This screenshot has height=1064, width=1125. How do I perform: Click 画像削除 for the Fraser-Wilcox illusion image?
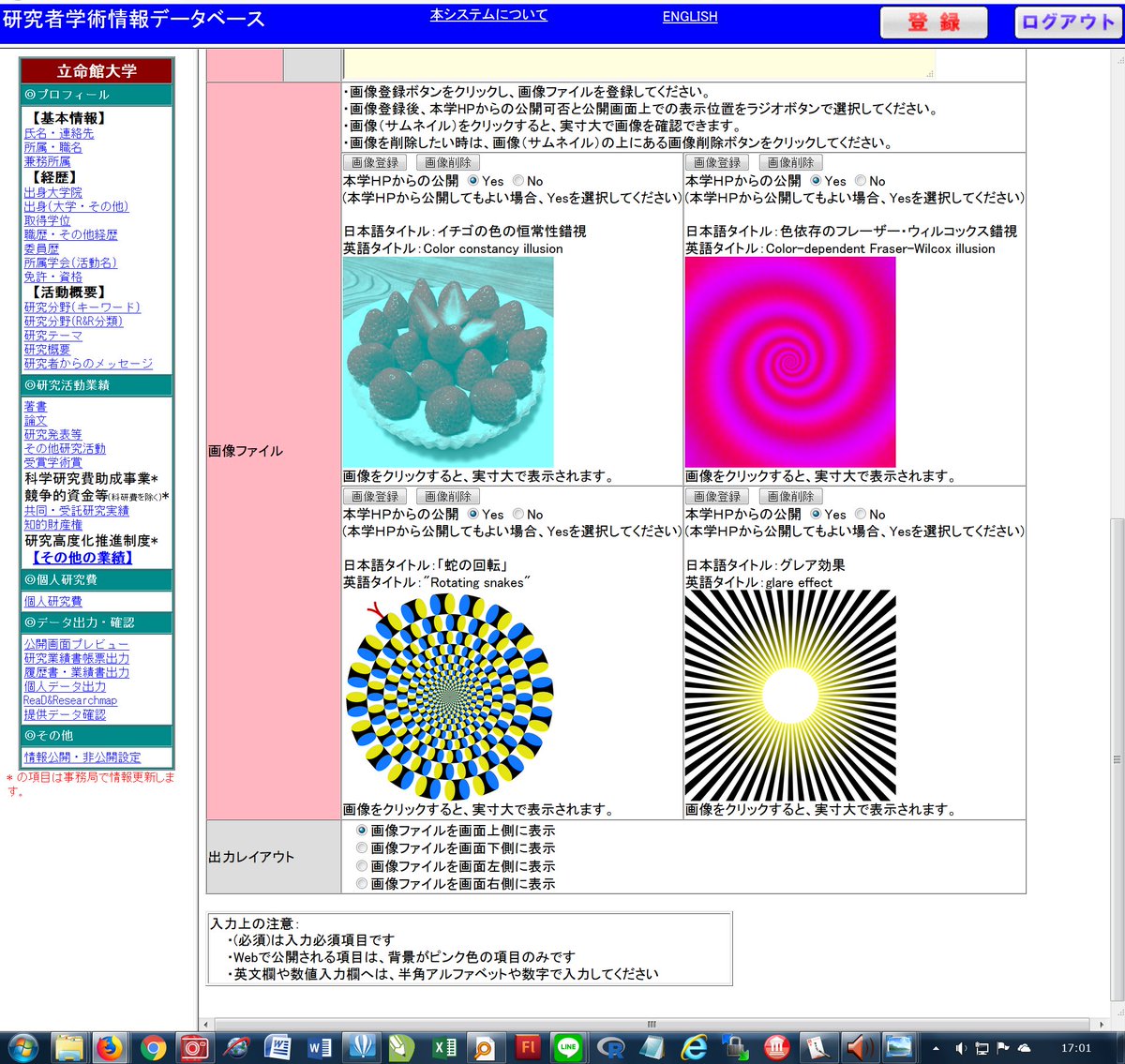(x=790, y=162)
